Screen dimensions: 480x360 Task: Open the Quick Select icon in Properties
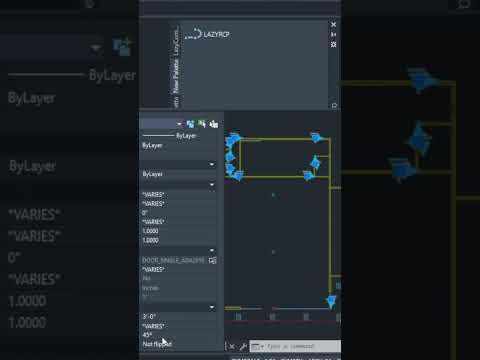point(214,124)
